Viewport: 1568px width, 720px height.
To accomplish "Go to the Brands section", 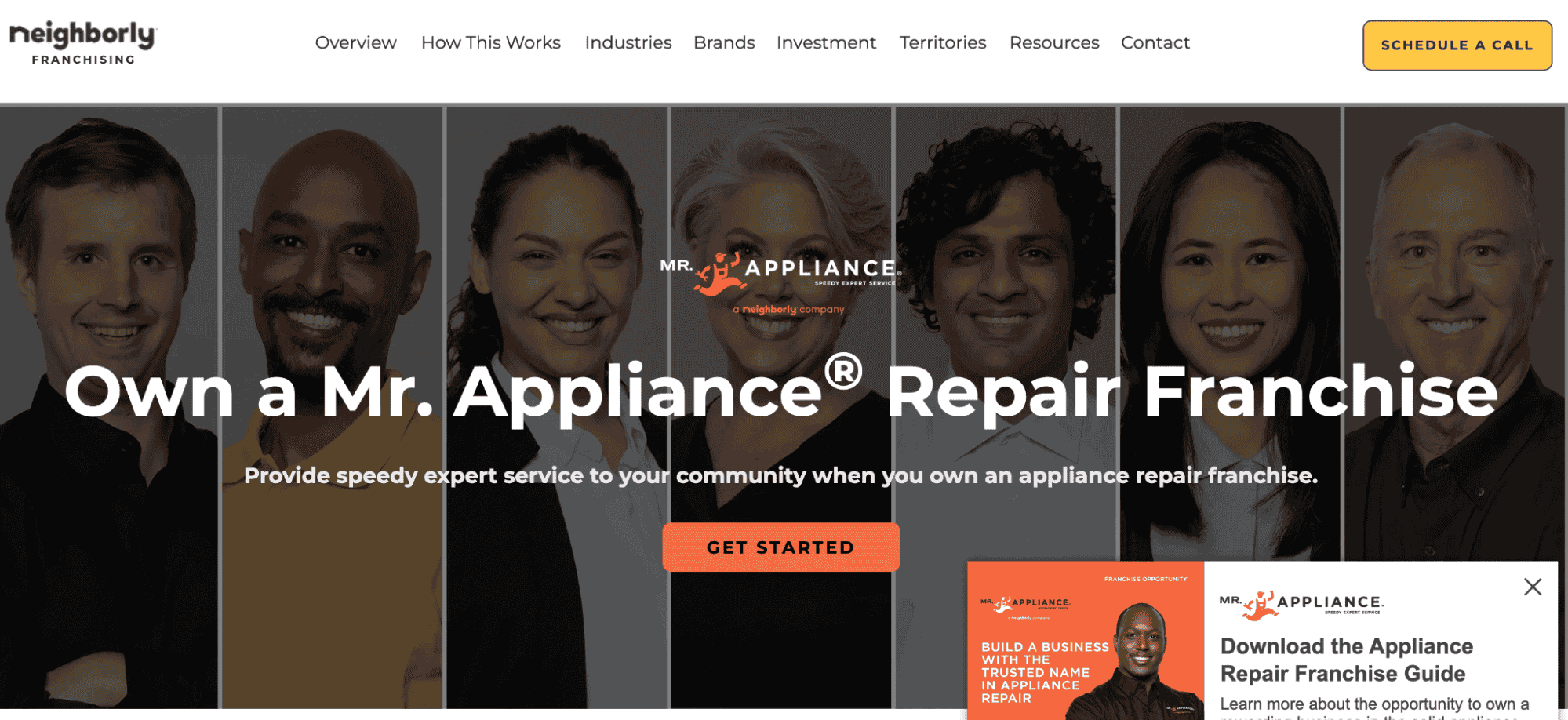I will (x=724, y=43).
